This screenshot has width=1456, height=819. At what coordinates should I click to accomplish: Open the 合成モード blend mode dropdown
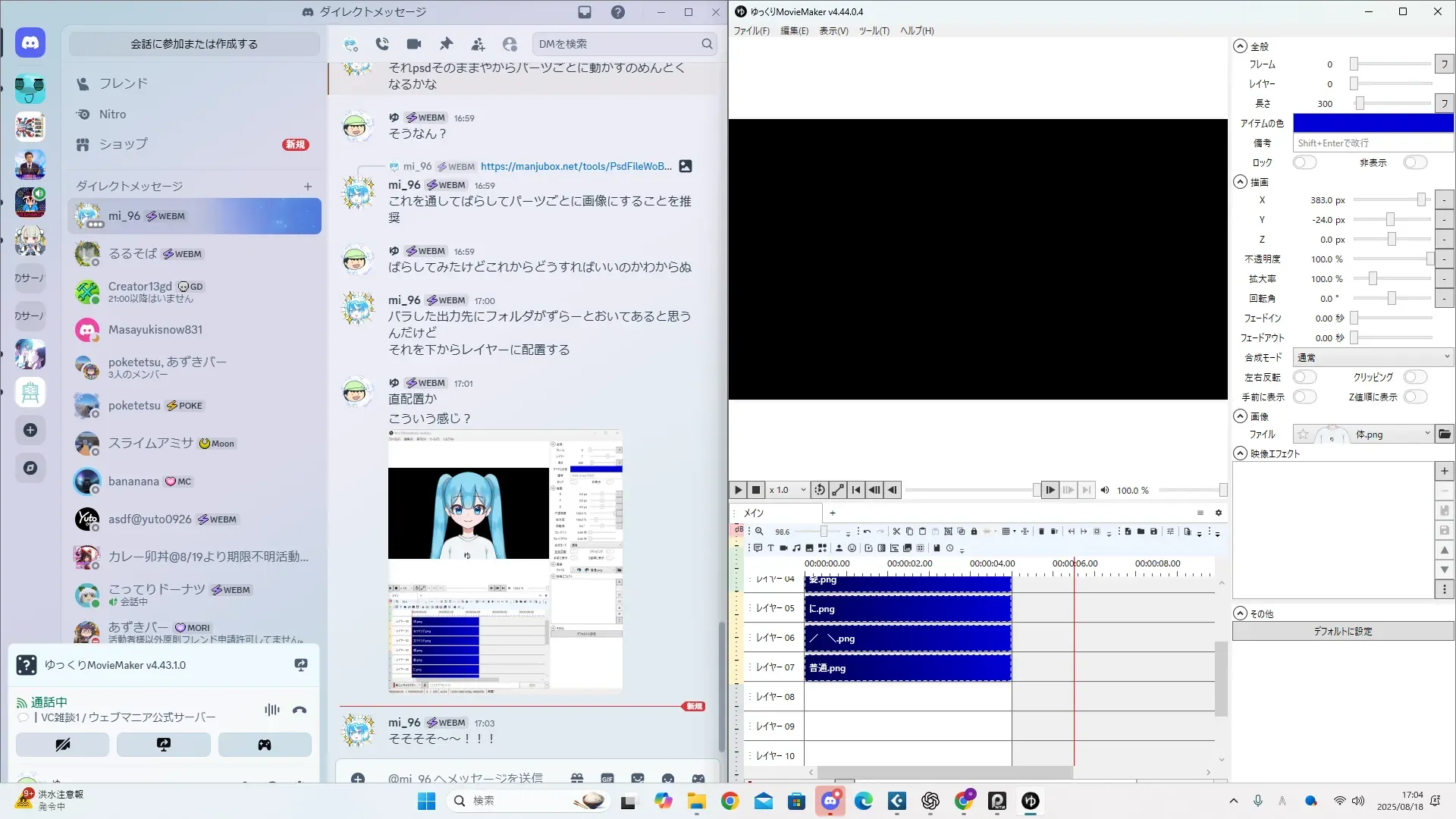point(1373,357)
